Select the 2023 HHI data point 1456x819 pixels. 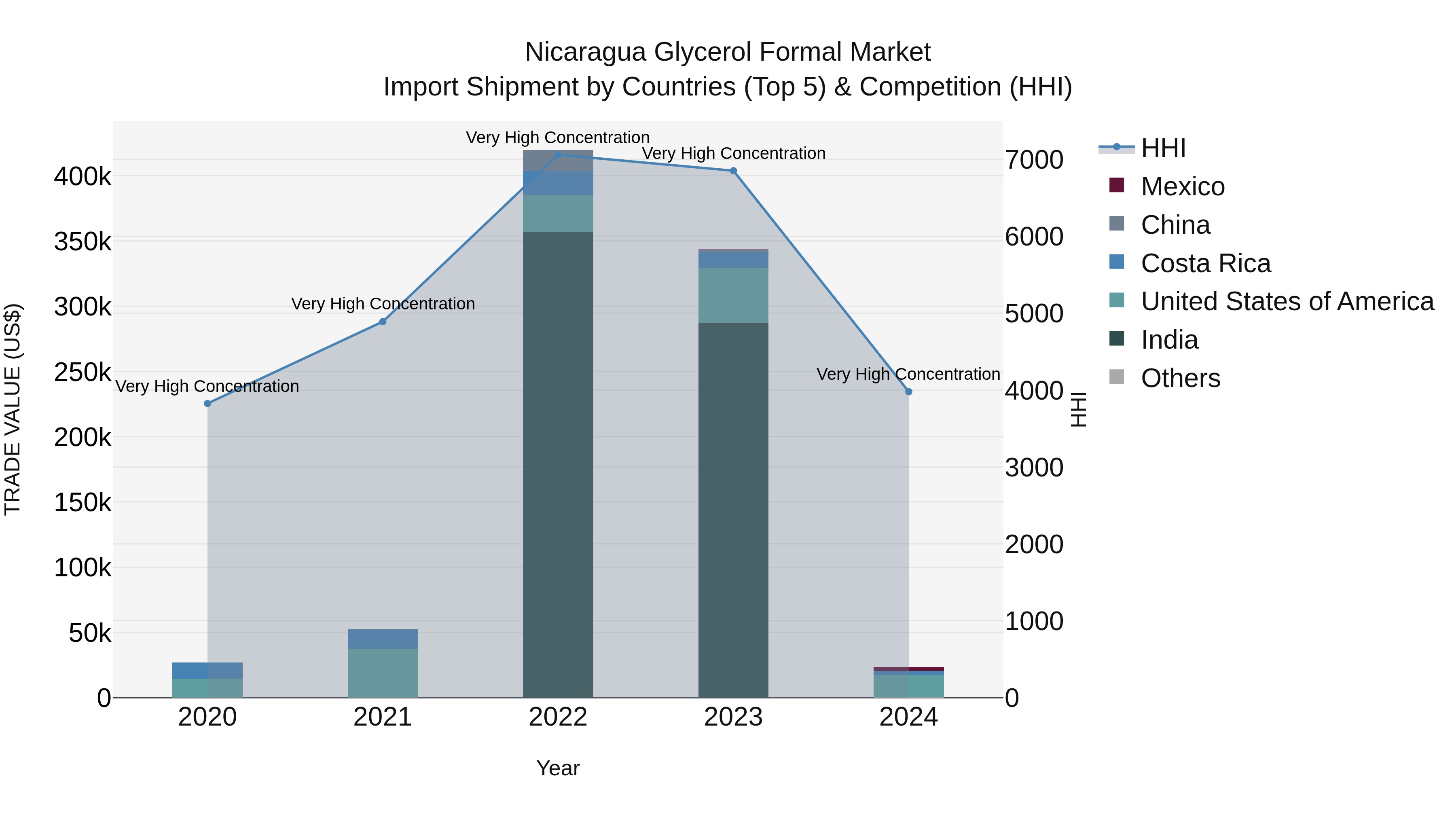(x=733, y=171)
